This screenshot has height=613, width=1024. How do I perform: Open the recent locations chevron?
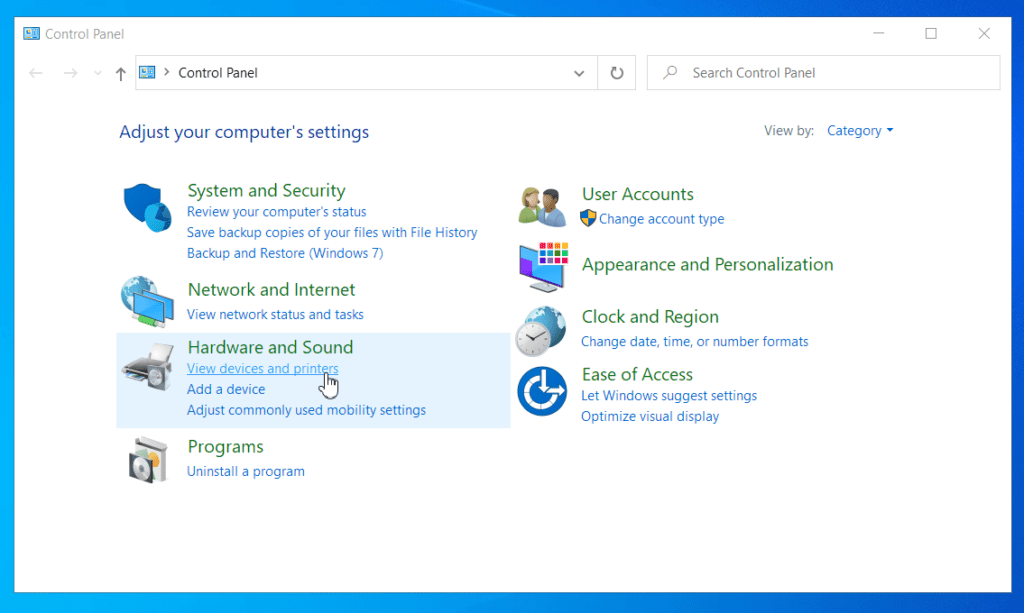[97, 73]
